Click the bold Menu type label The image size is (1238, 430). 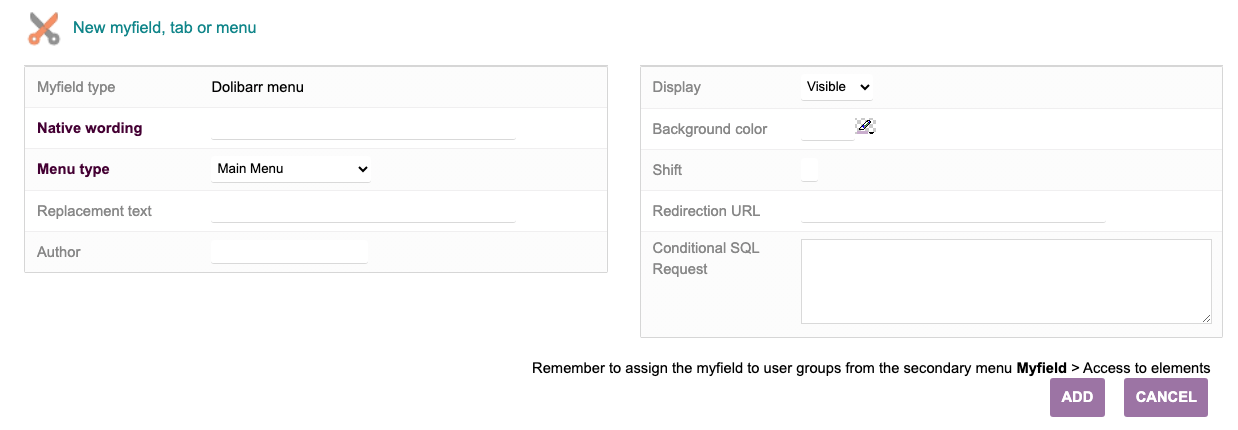[x=73, y=169]
